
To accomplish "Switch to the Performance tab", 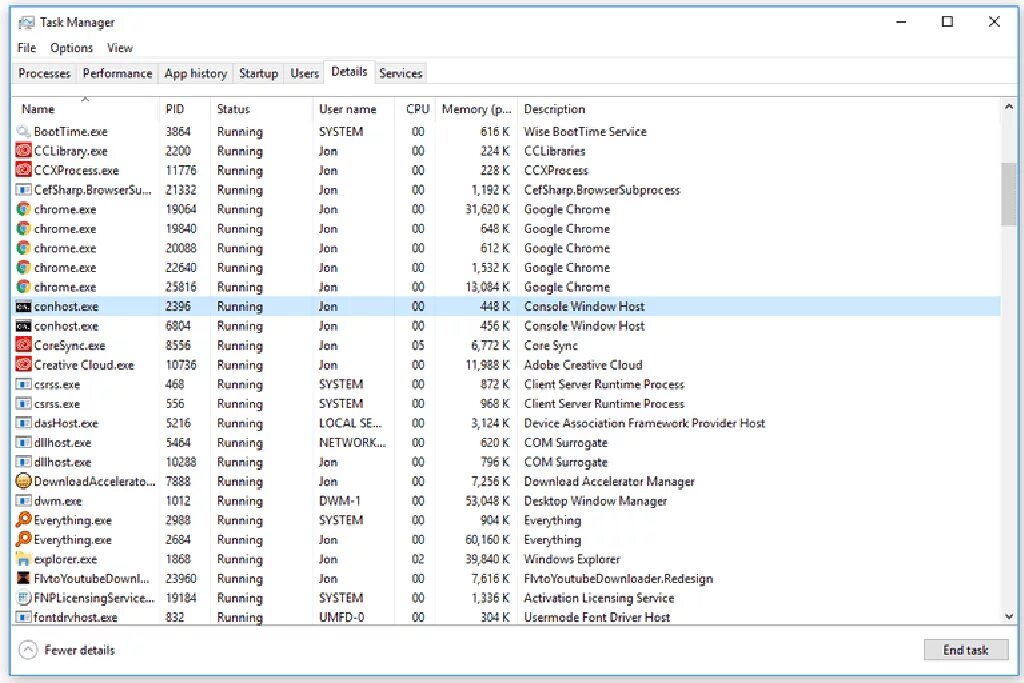I will point(118,73).
